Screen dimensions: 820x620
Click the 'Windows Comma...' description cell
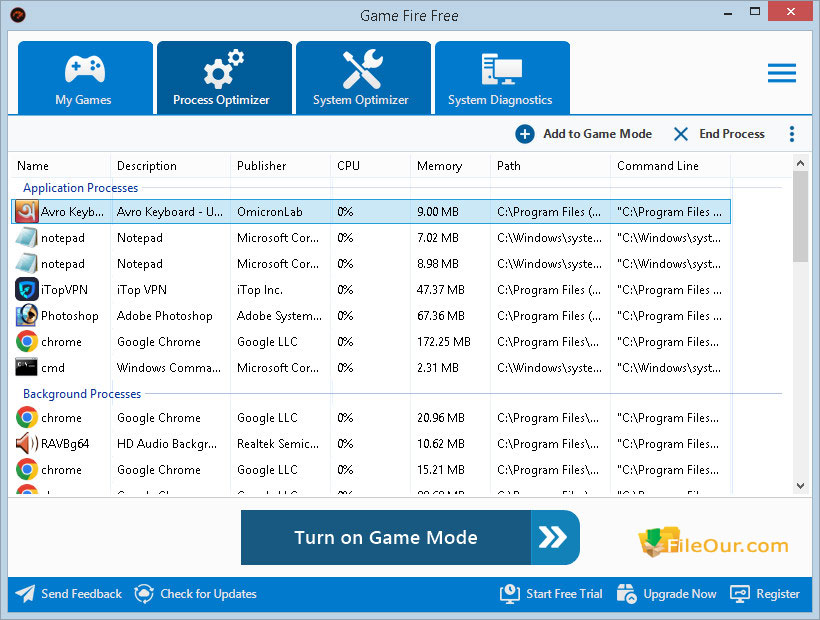click(169, 368)
